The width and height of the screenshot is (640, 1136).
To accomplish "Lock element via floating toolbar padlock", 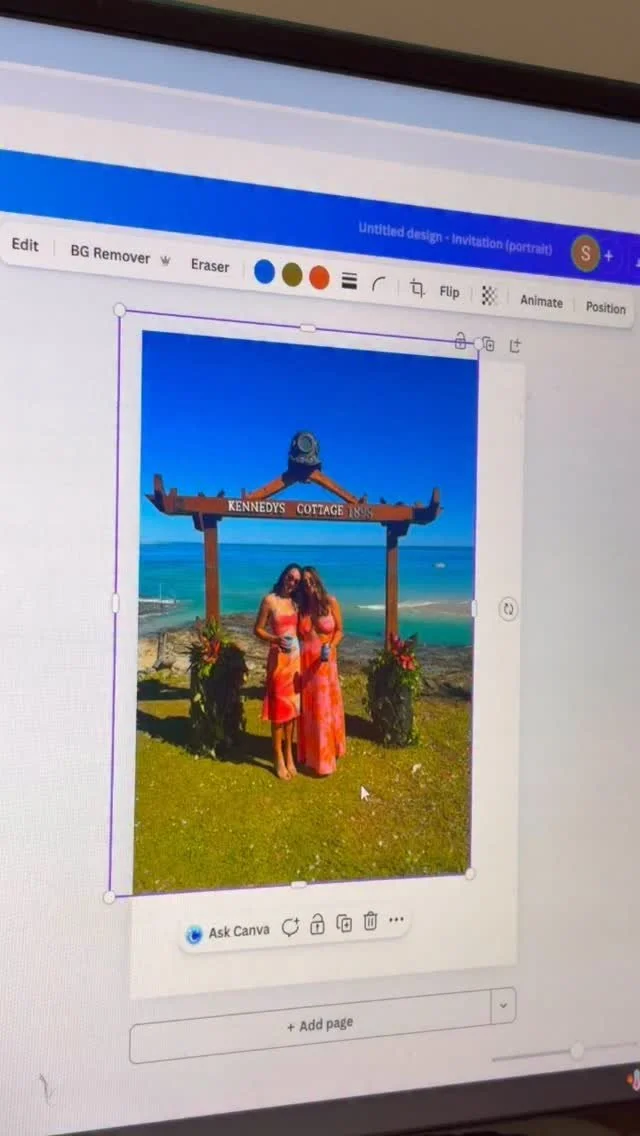I will (x=317, y=924).
